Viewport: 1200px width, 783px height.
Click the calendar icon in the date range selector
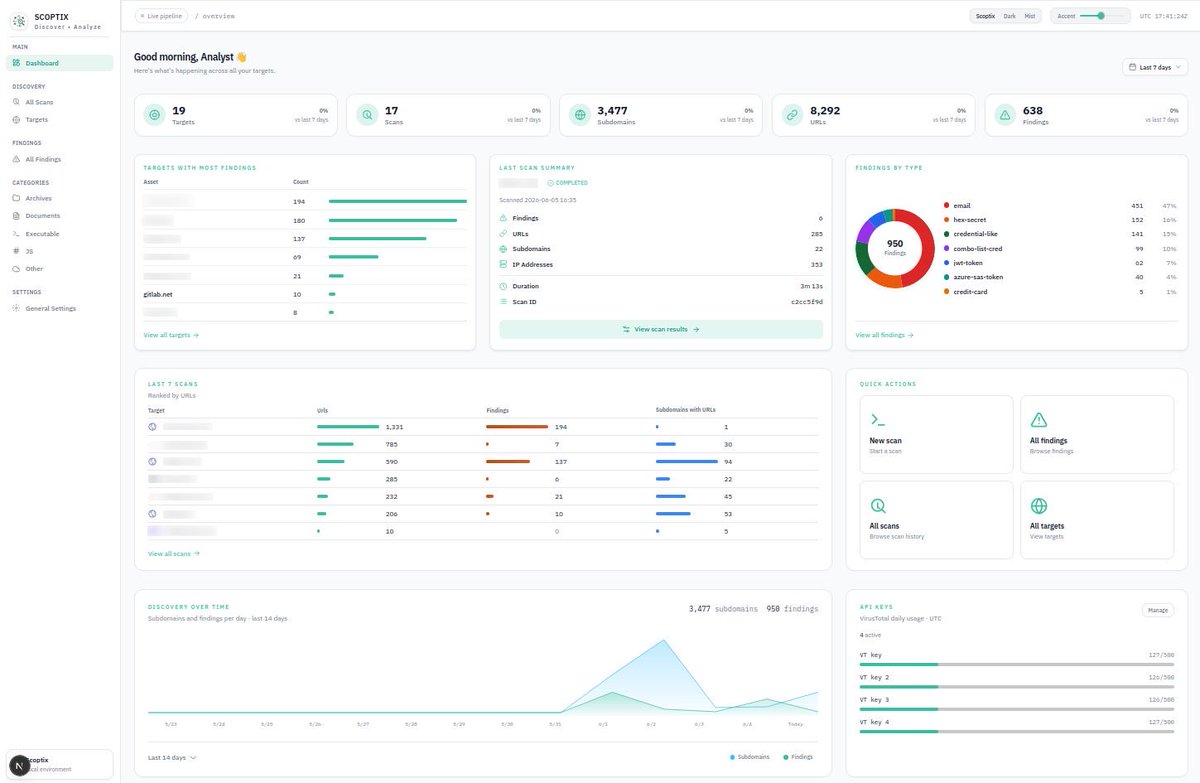coord(1133,68)
